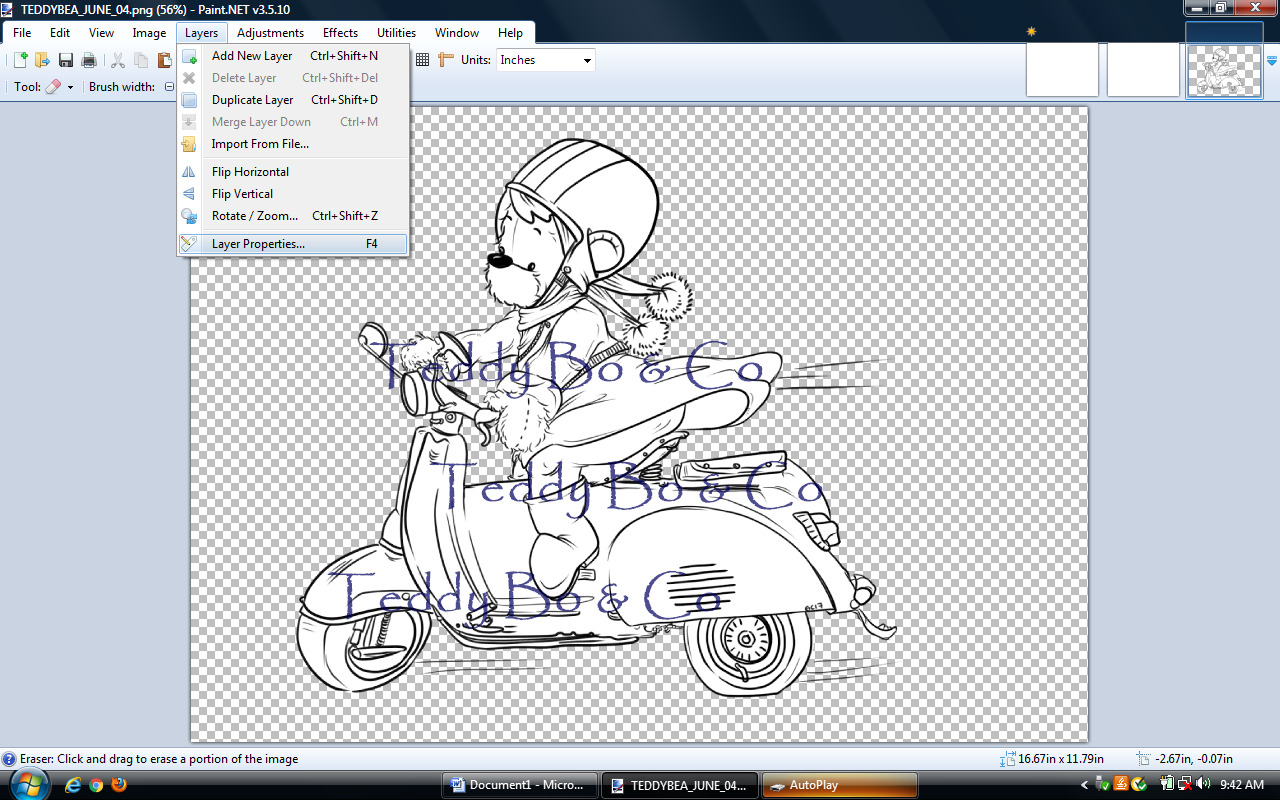Toggle the pixel grid icon

point(422,60)
